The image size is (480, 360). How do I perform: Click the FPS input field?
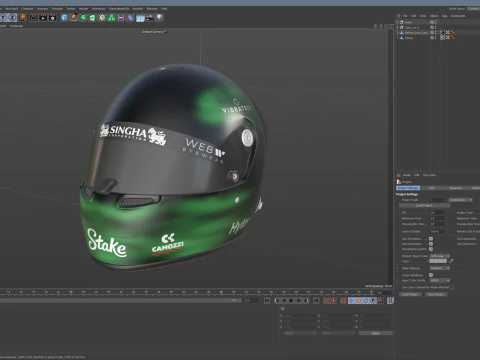(x=437, y=212)
